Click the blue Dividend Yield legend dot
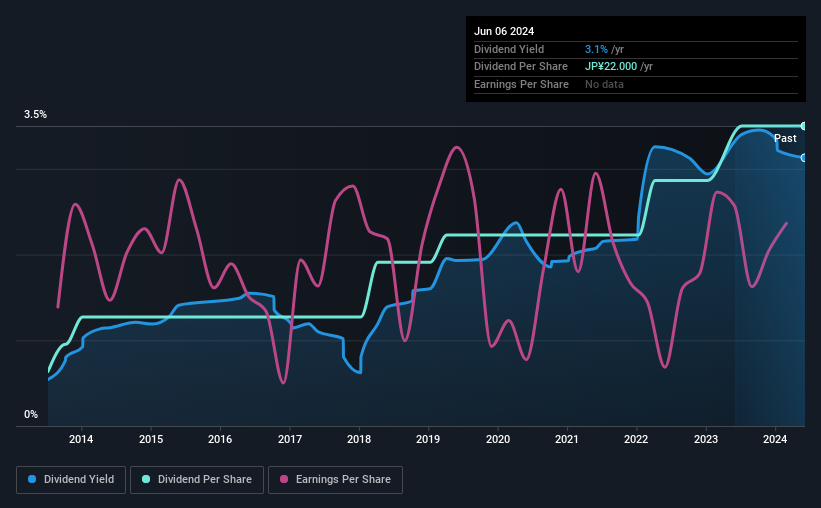 pos(32,479)
